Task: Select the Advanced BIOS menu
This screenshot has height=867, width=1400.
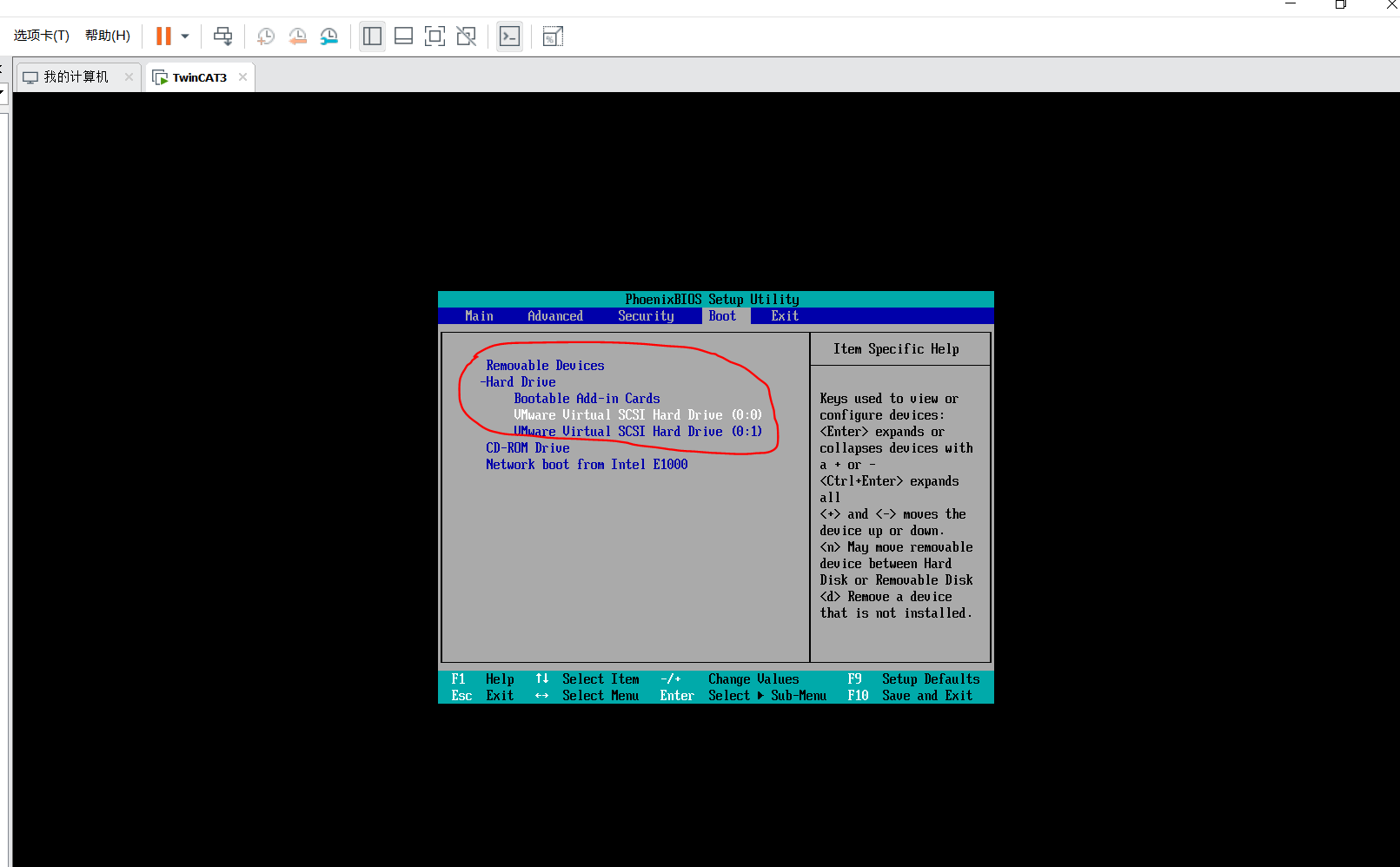Action: [x=555, y=316]
